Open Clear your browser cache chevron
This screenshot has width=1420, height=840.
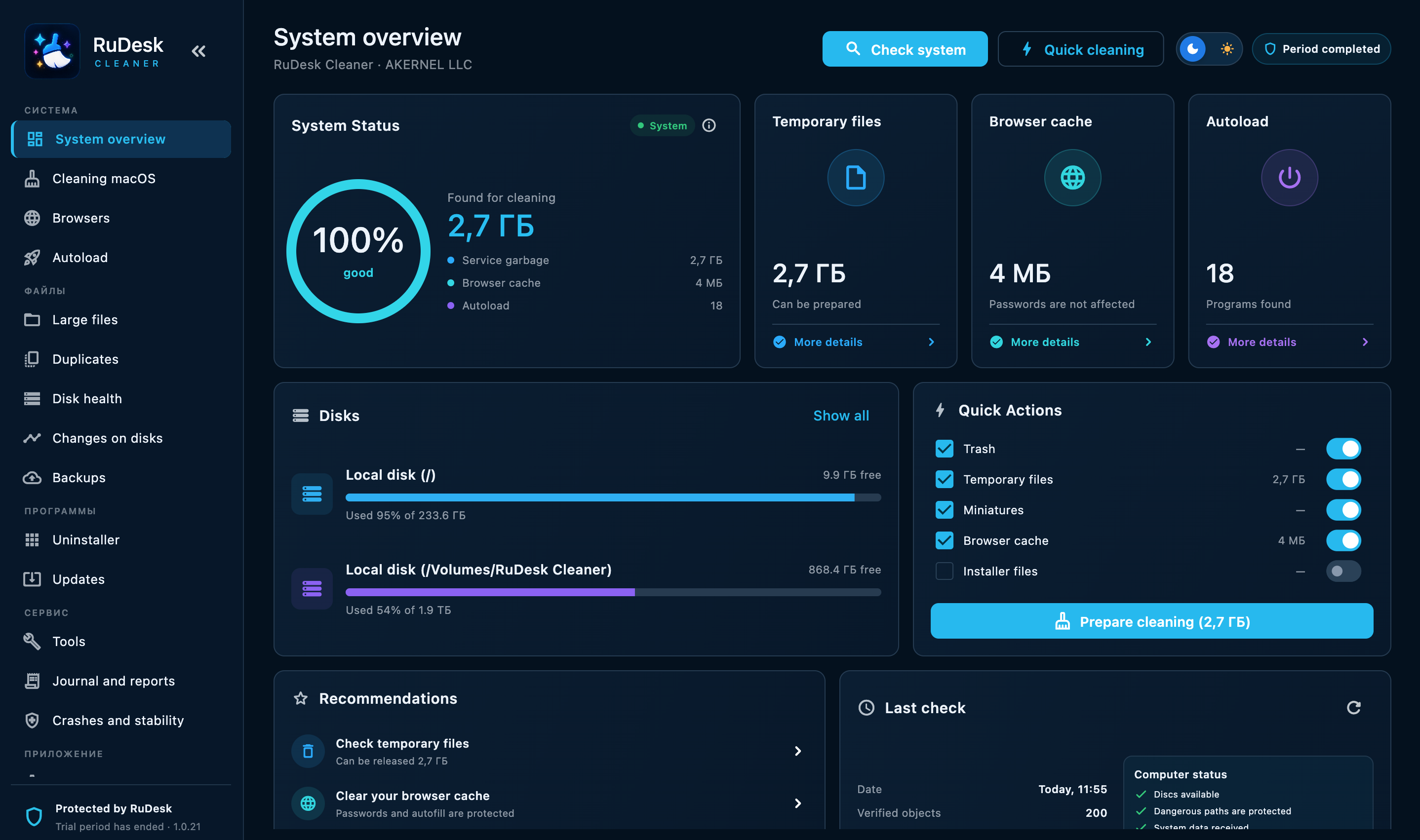pos(797,803)
